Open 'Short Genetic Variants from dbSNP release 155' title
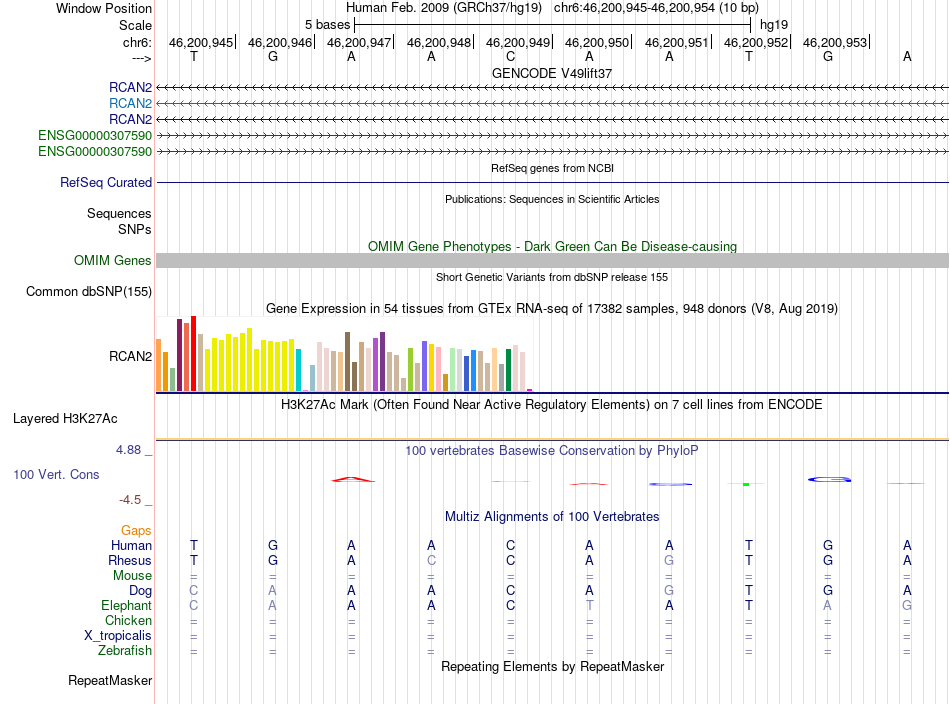 [x=552, y=277]
